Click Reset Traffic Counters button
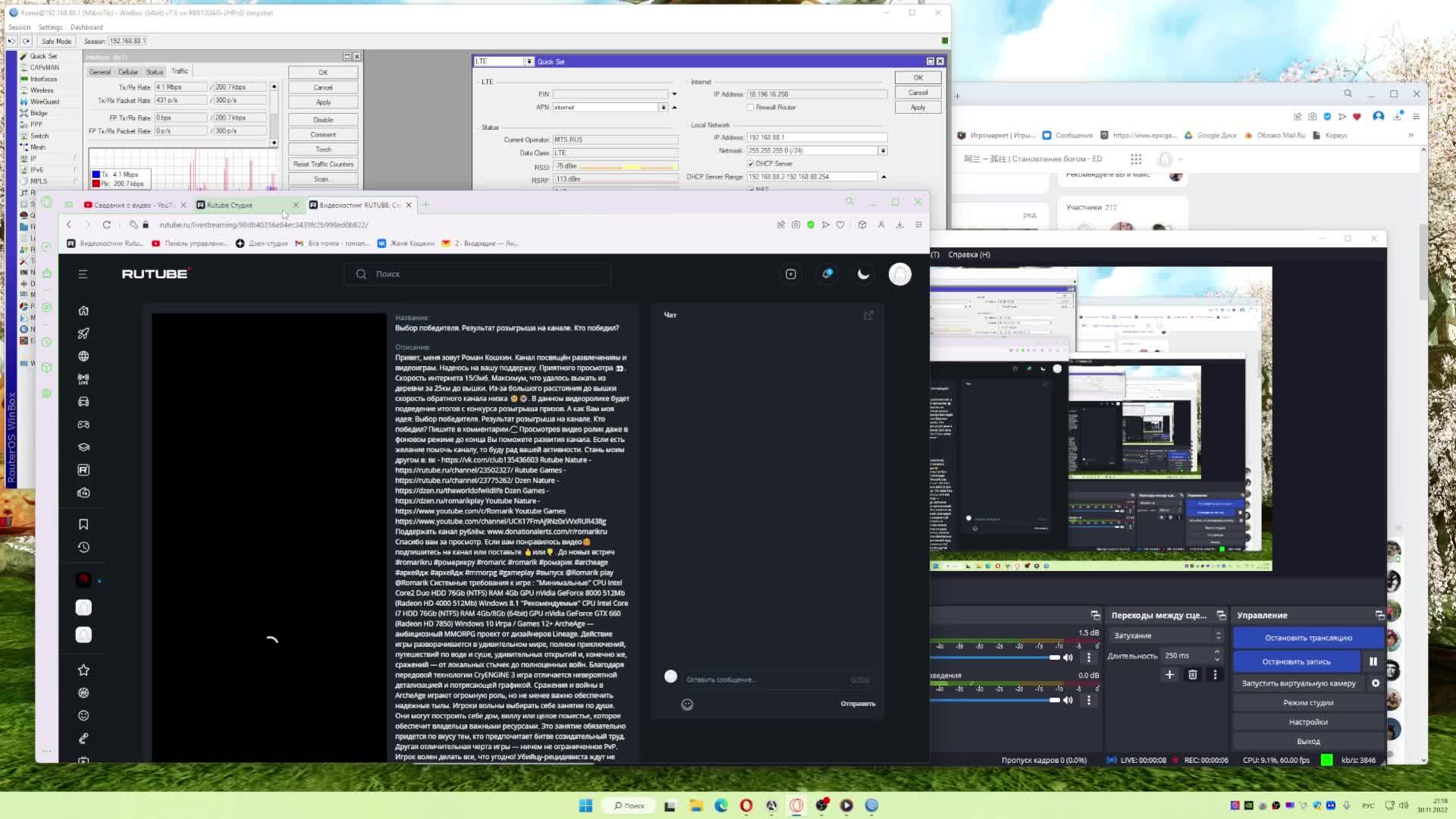 point(323,164)
